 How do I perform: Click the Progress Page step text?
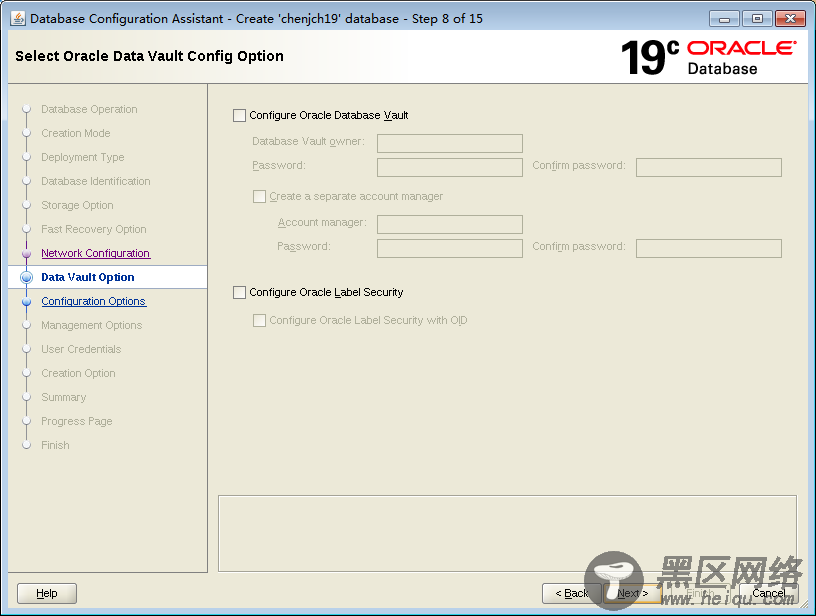pyautogui.click(x=77, y=421)
